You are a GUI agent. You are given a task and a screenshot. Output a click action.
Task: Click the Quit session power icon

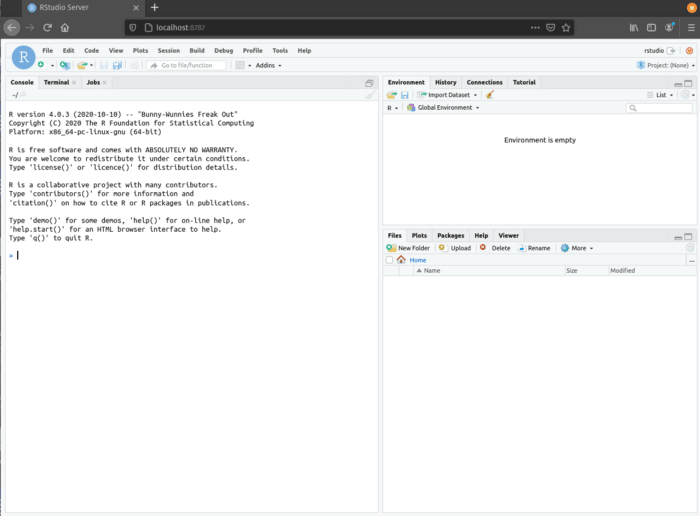tap(689, 51)
